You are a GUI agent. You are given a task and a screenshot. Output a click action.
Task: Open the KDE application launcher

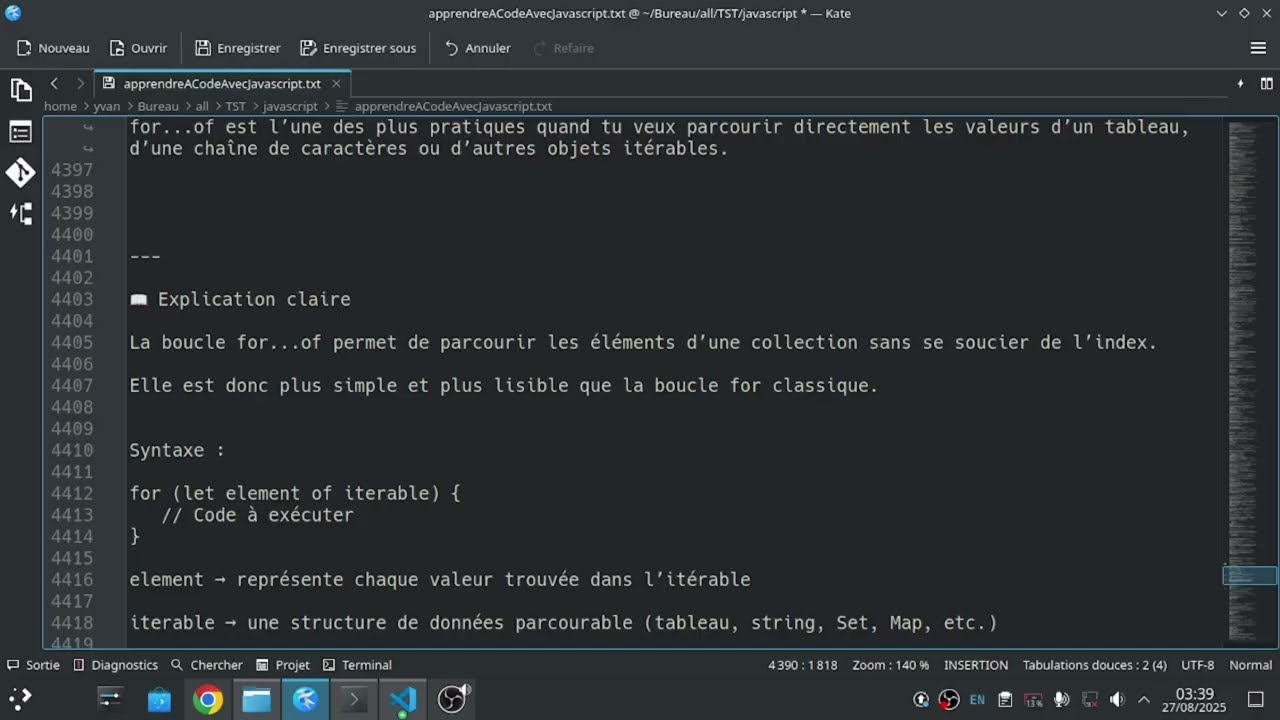[21, 699]
